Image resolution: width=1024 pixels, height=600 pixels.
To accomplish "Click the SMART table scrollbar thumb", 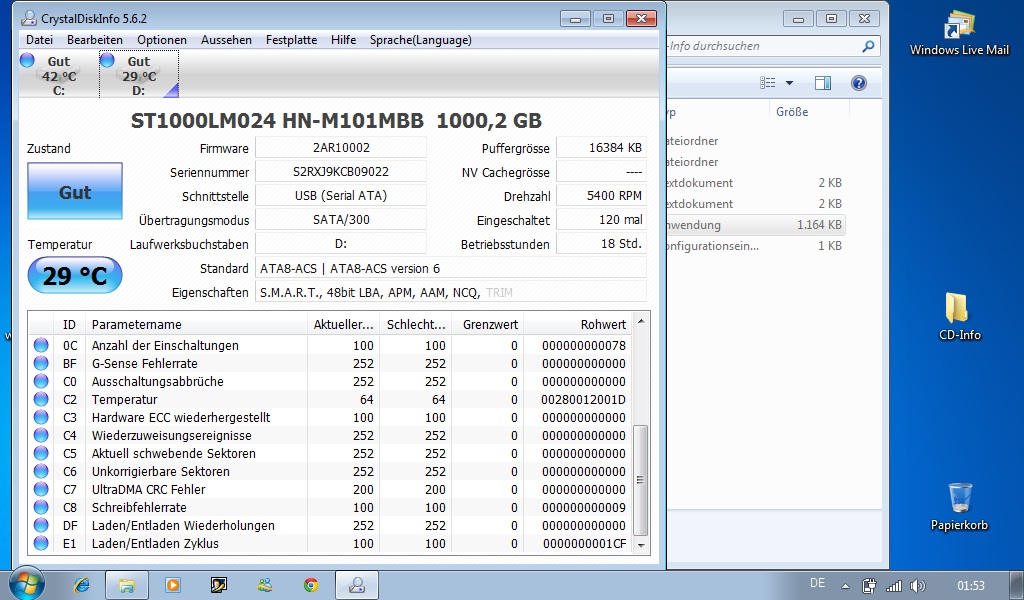I will 641,480.
